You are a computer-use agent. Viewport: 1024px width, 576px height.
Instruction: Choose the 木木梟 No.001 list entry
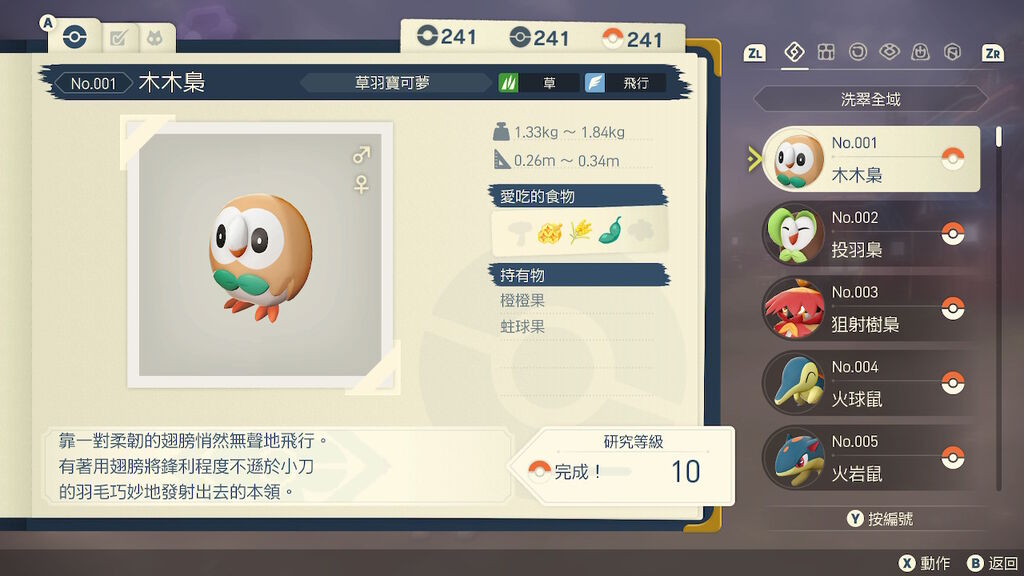point(871,159)
